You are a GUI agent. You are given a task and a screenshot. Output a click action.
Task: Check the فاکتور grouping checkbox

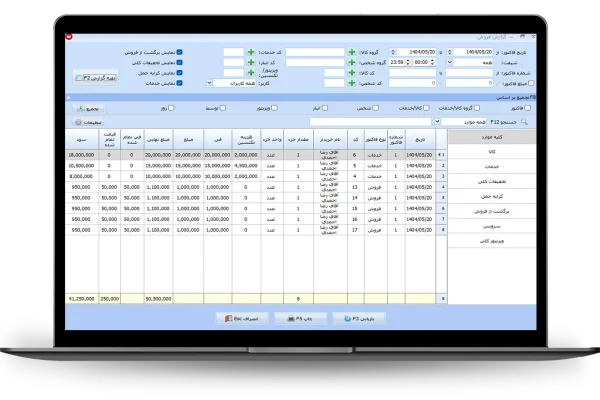tap(528, 108)
